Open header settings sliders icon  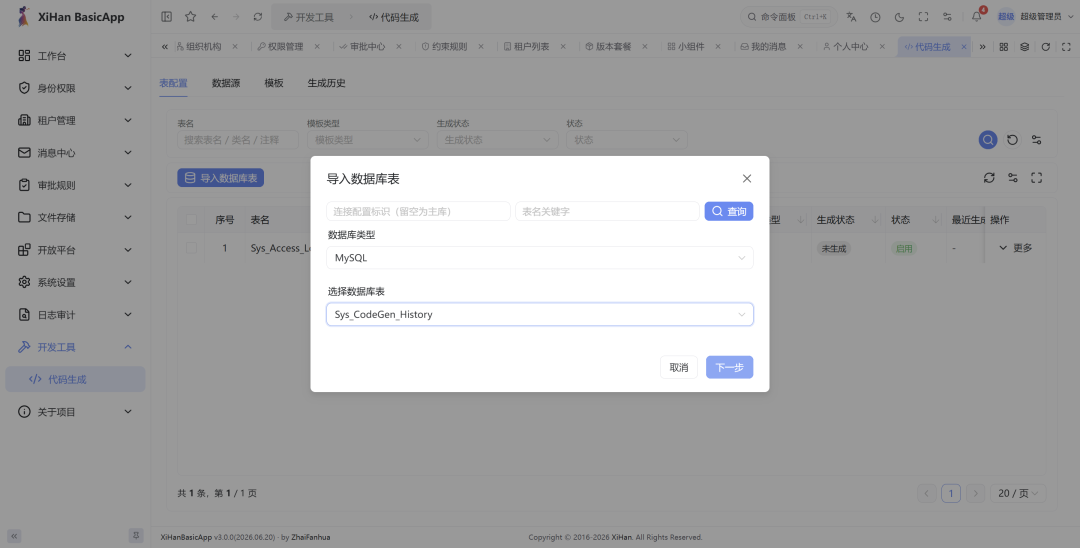[948, 17]
